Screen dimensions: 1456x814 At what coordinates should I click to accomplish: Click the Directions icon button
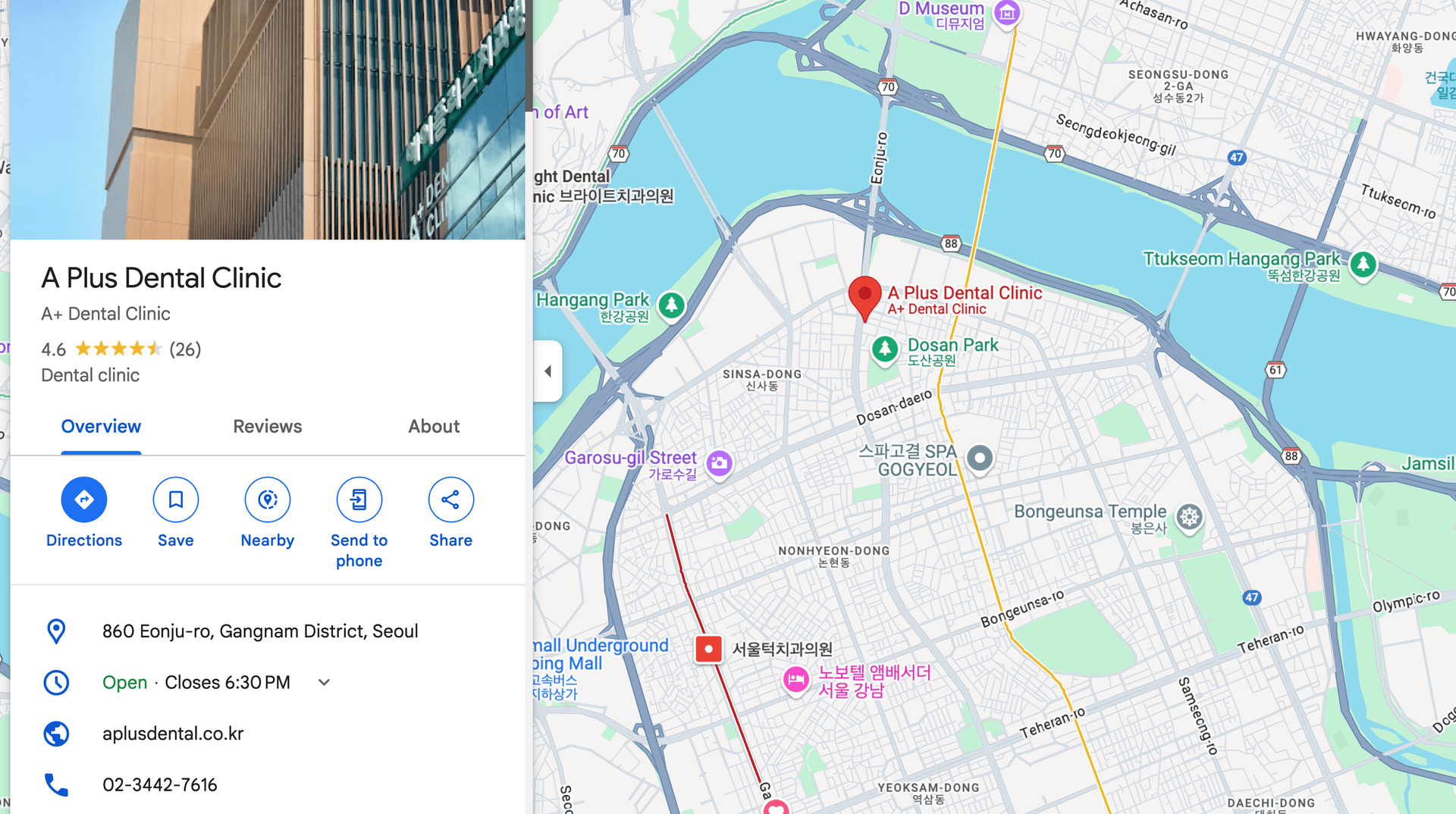click(84, 499)
